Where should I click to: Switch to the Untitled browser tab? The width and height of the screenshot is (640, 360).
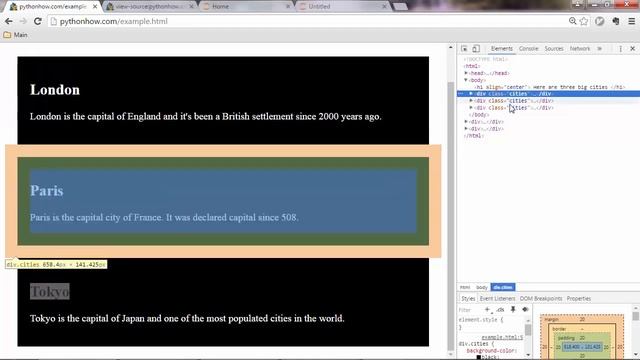point(342,7)
